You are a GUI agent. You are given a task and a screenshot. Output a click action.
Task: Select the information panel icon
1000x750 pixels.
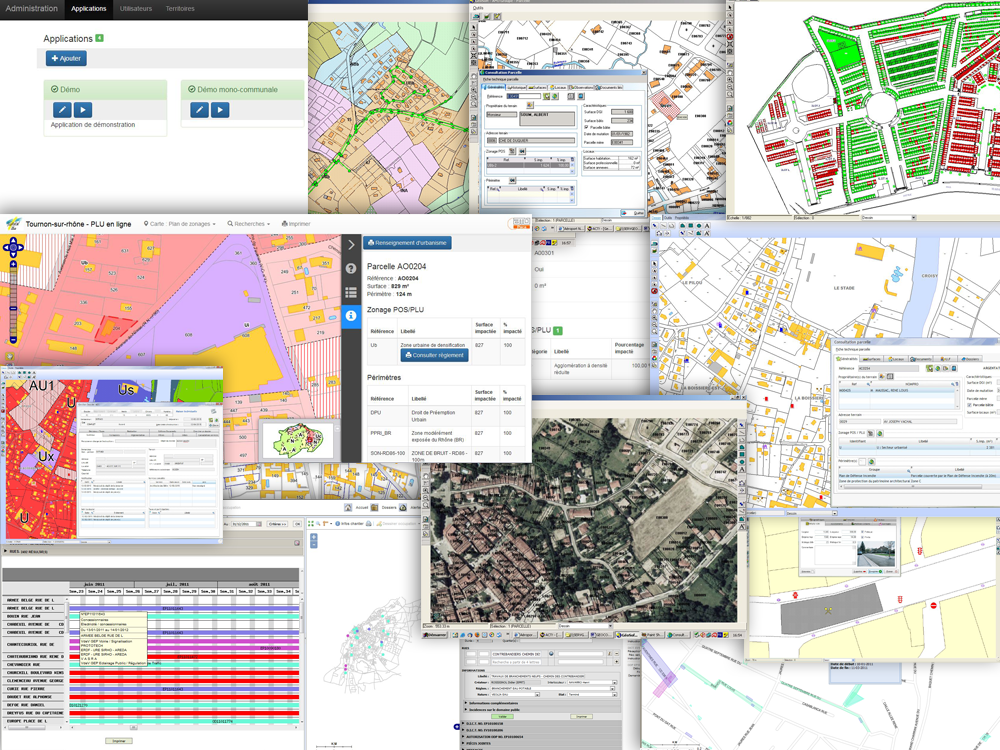(351, 315)
